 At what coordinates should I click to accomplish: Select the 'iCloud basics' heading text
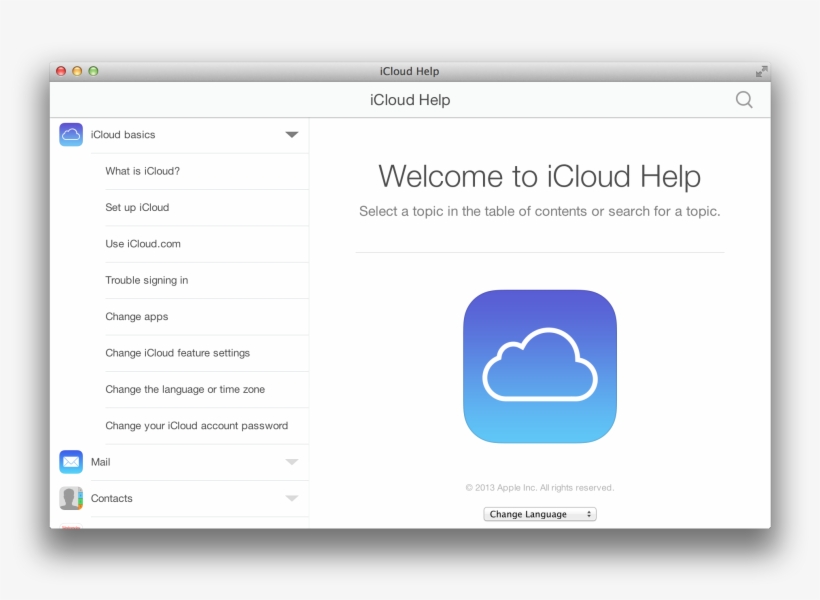pos(123,134)
